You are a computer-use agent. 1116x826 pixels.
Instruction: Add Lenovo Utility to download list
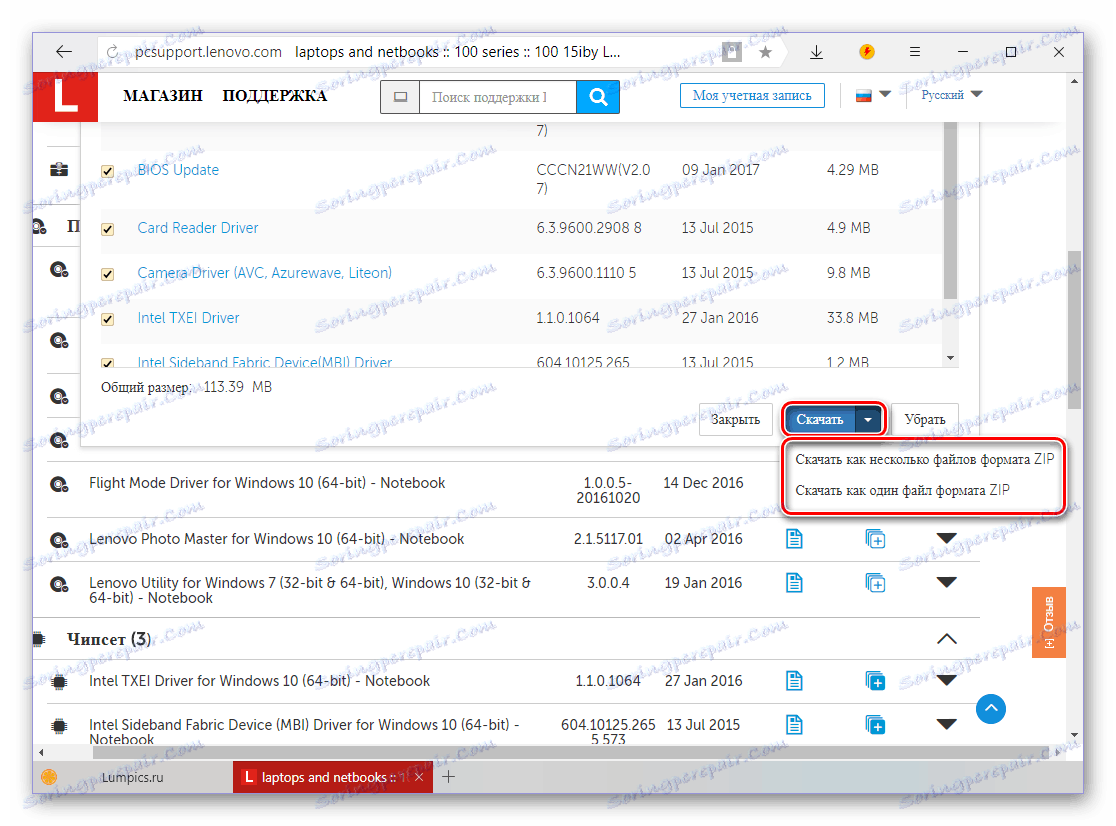875,583
